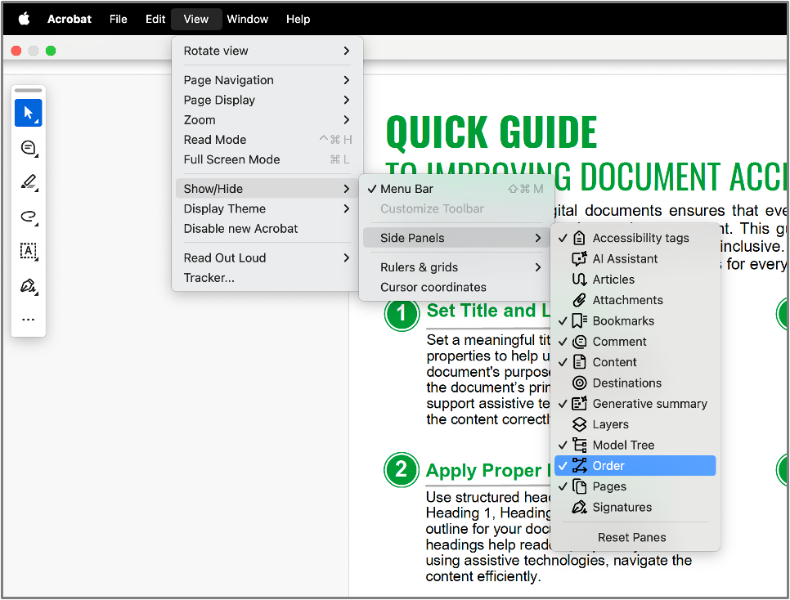The height and width of the screenshot is (600, 790).
Task: Grab the floating toolbar drag handle
Action: 28,91
